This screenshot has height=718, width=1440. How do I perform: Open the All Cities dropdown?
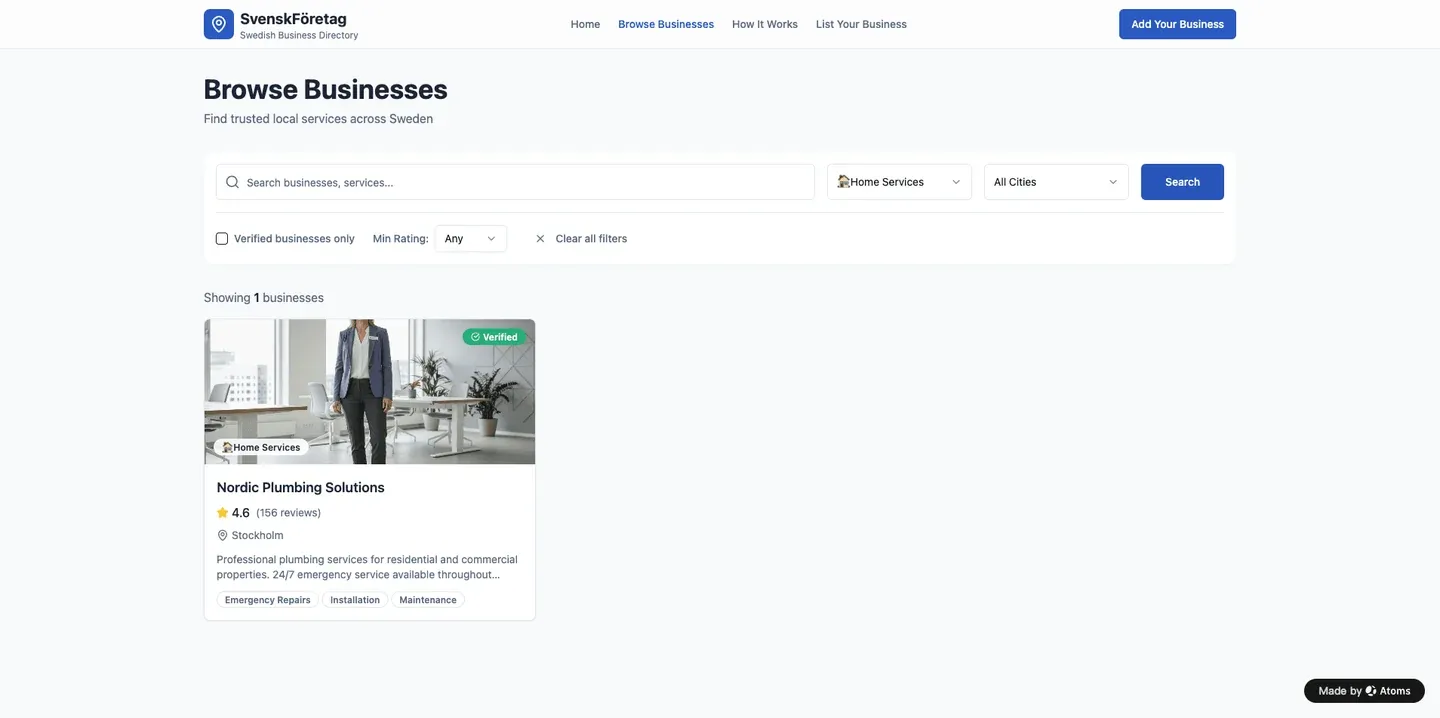1056,182
